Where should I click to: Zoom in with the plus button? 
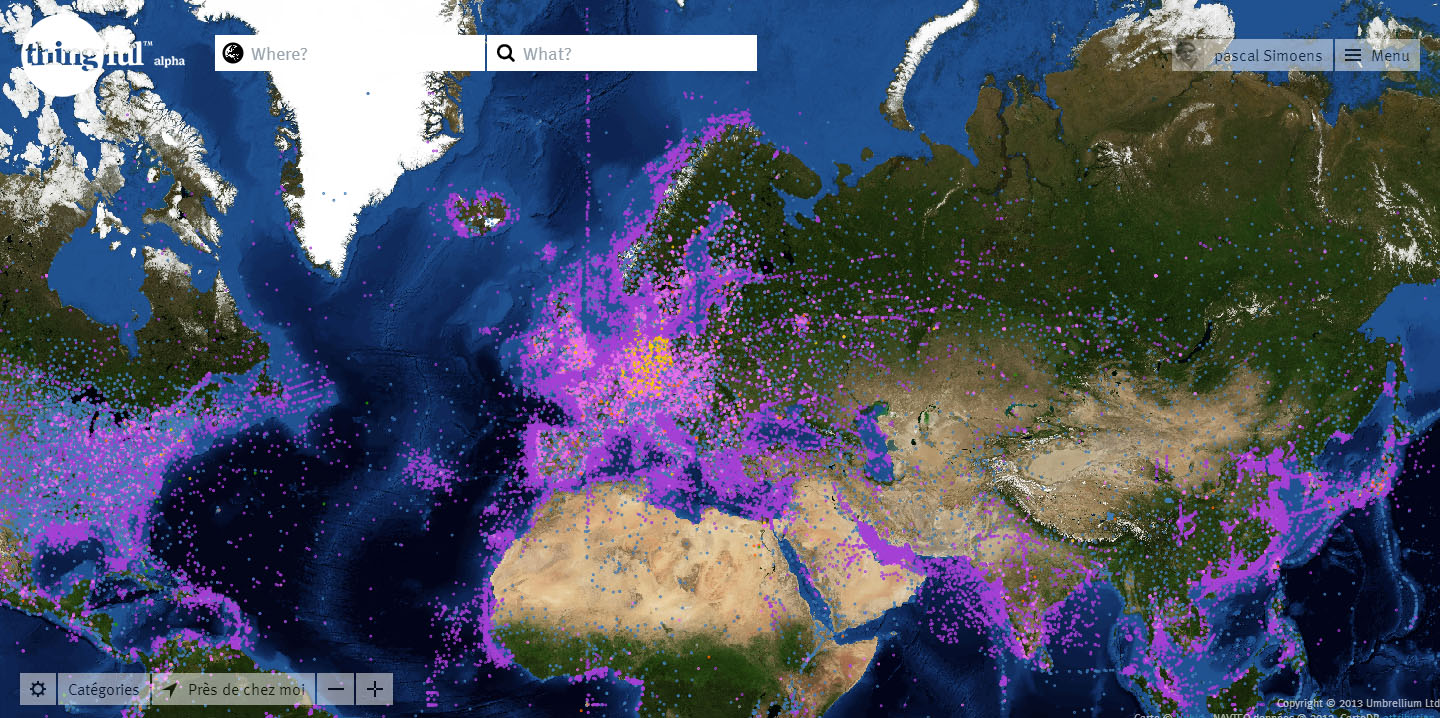click(x=374, y=689)
